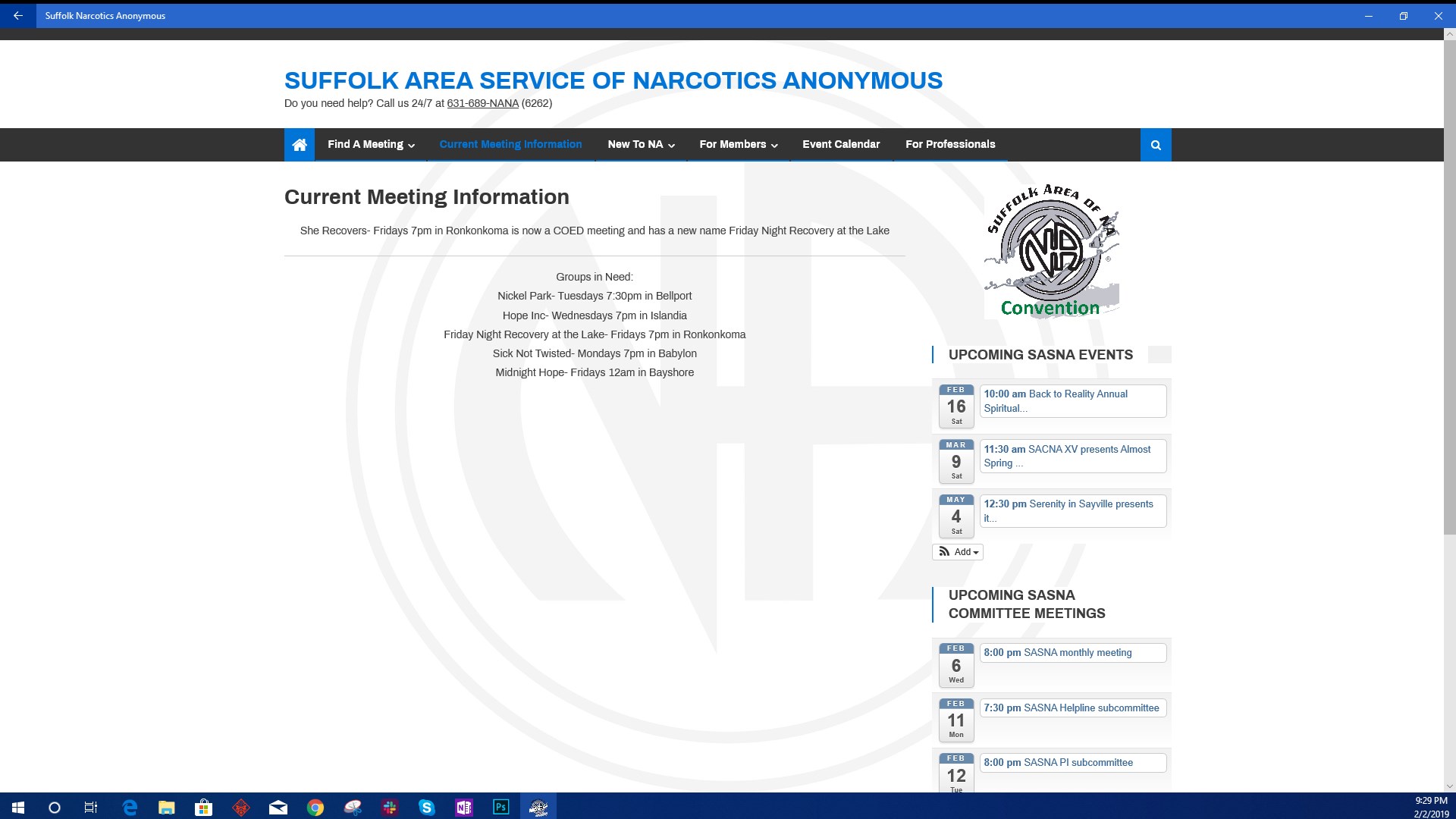Open SASNA Helpline subcommittee event
This screenshot has width=1456, height=819.
[1073, 708]
